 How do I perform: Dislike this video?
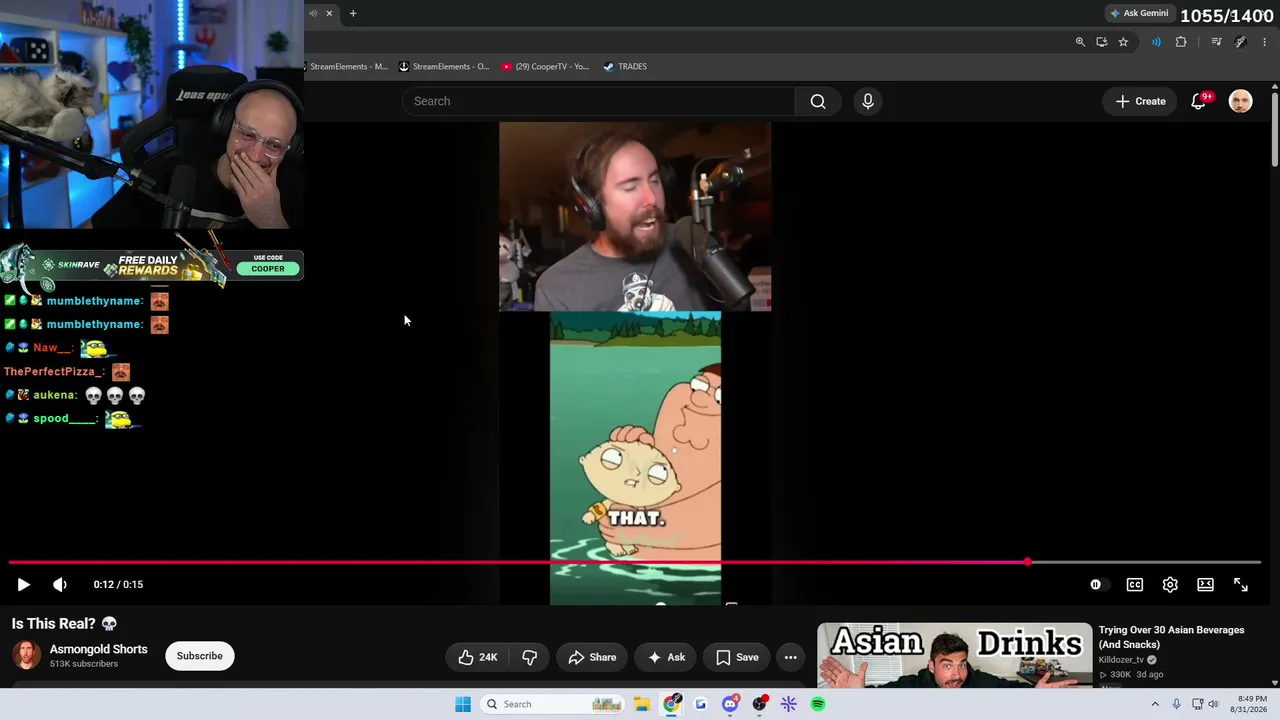pos(529,657)
